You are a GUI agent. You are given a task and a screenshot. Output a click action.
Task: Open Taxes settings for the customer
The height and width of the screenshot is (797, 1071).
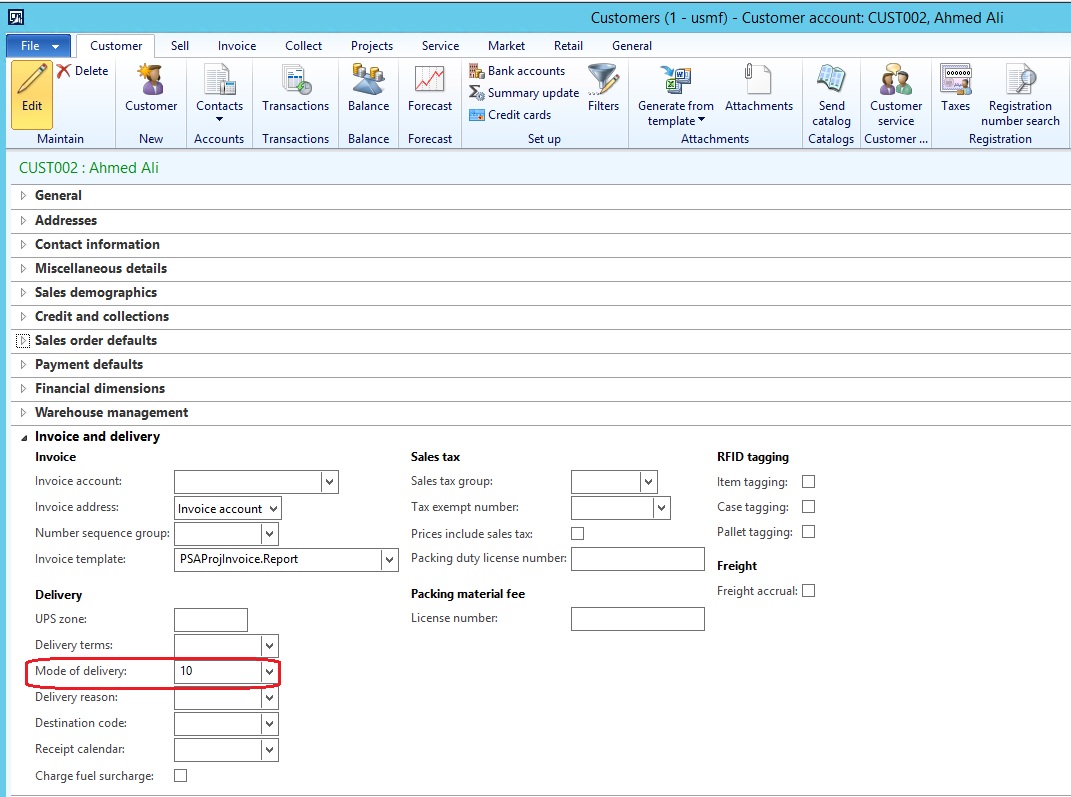click(955, 95)
